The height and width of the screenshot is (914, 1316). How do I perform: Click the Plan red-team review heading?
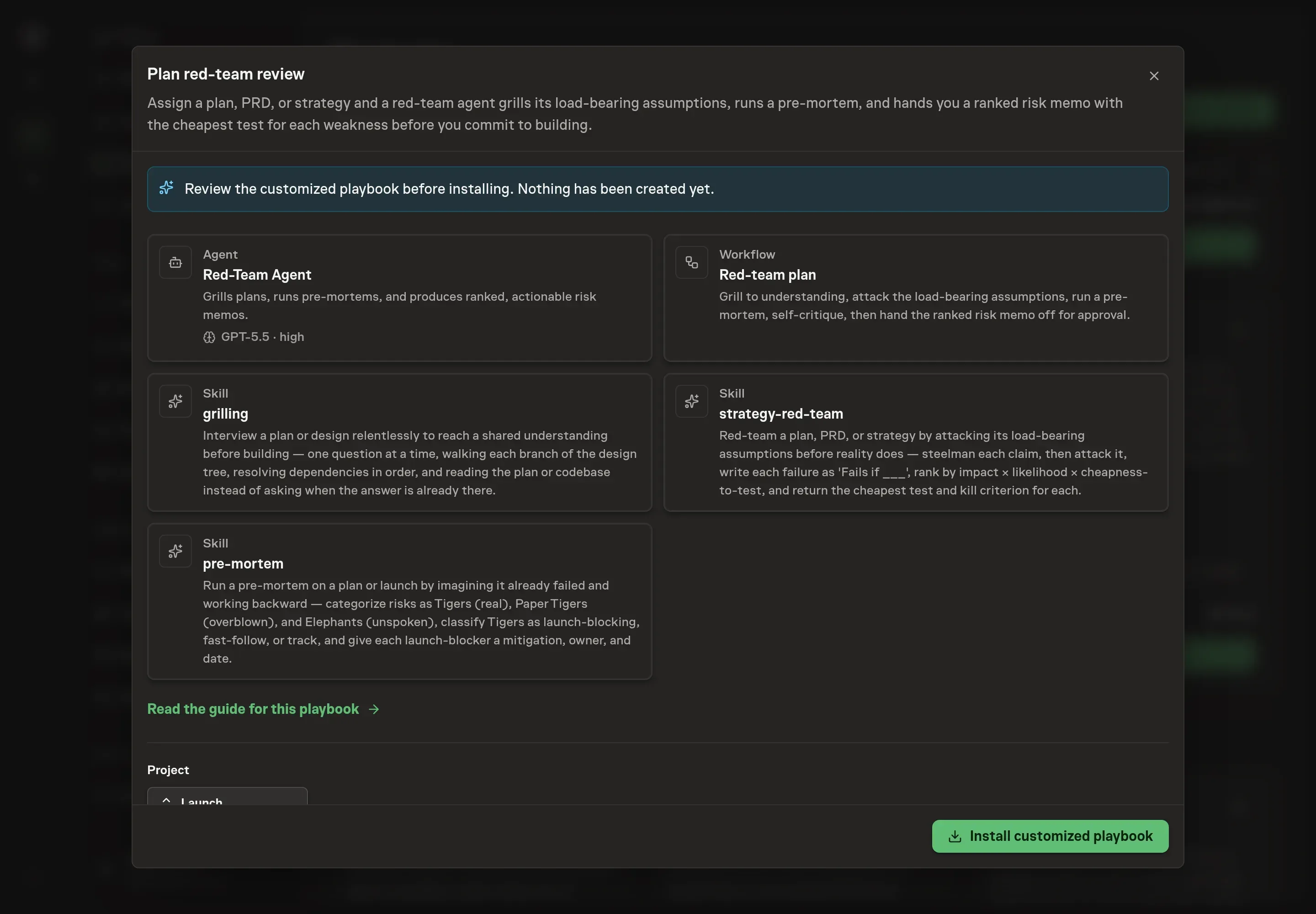point(226,74)
